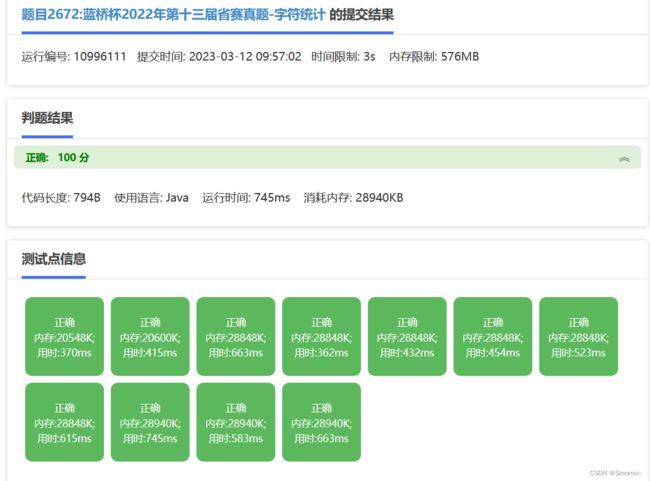650x481 pixels.
Task: Click test point card with 用时:615ms
Action: pyautogui.click(x=64, y=422)
